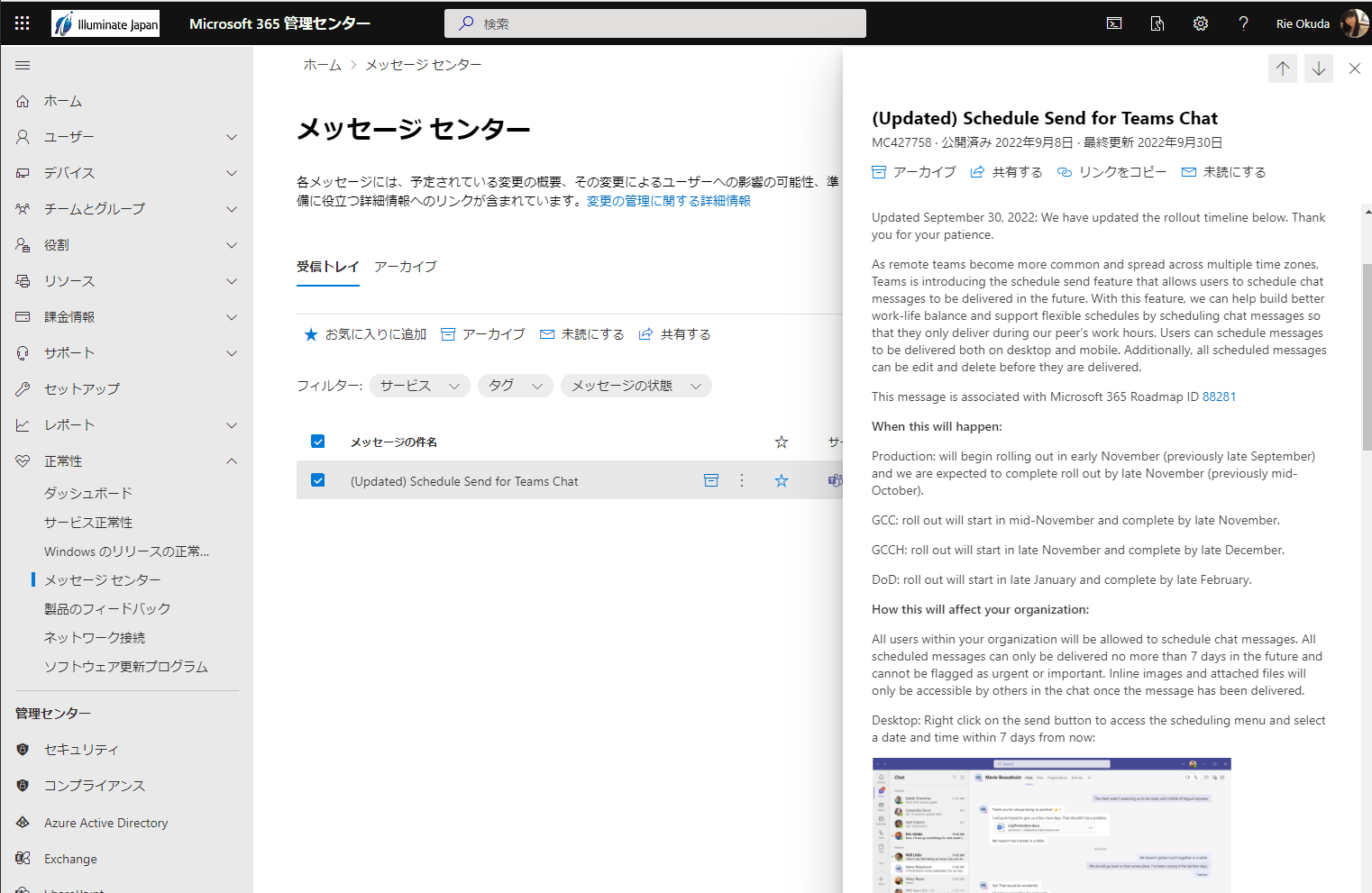Image resolution: width=1372 pixels, height=893 pixels.
Task: Click the Teams chat screenshot thumbnail
Action: tap(1051, 825)
